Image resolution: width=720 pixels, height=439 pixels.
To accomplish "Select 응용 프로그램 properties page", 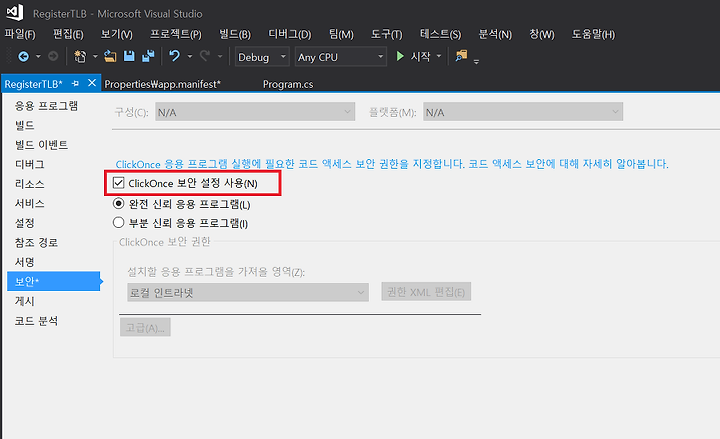I will [46, 106].
